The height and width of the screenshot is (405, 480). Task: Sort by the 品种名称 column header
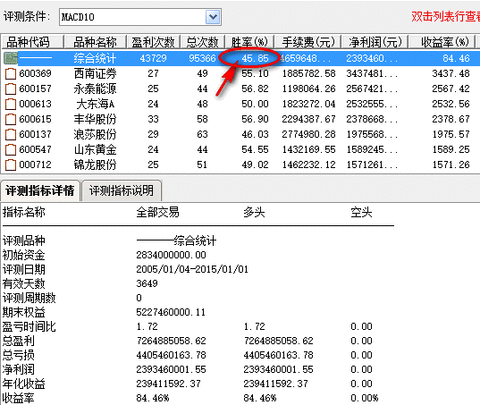(95, 42)
